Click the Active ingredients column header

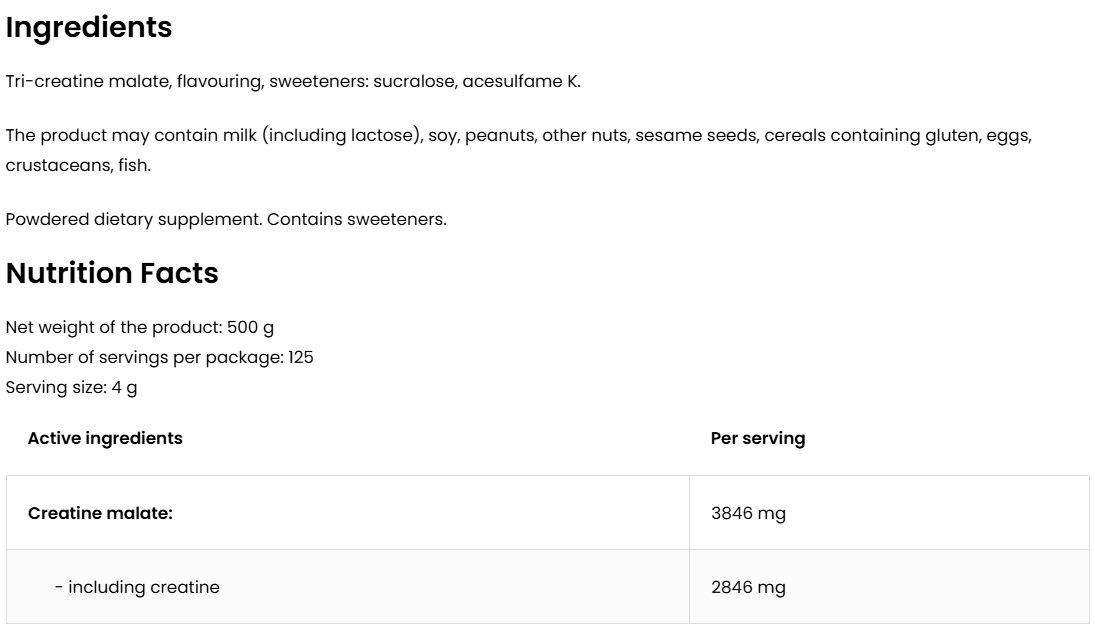105,438
